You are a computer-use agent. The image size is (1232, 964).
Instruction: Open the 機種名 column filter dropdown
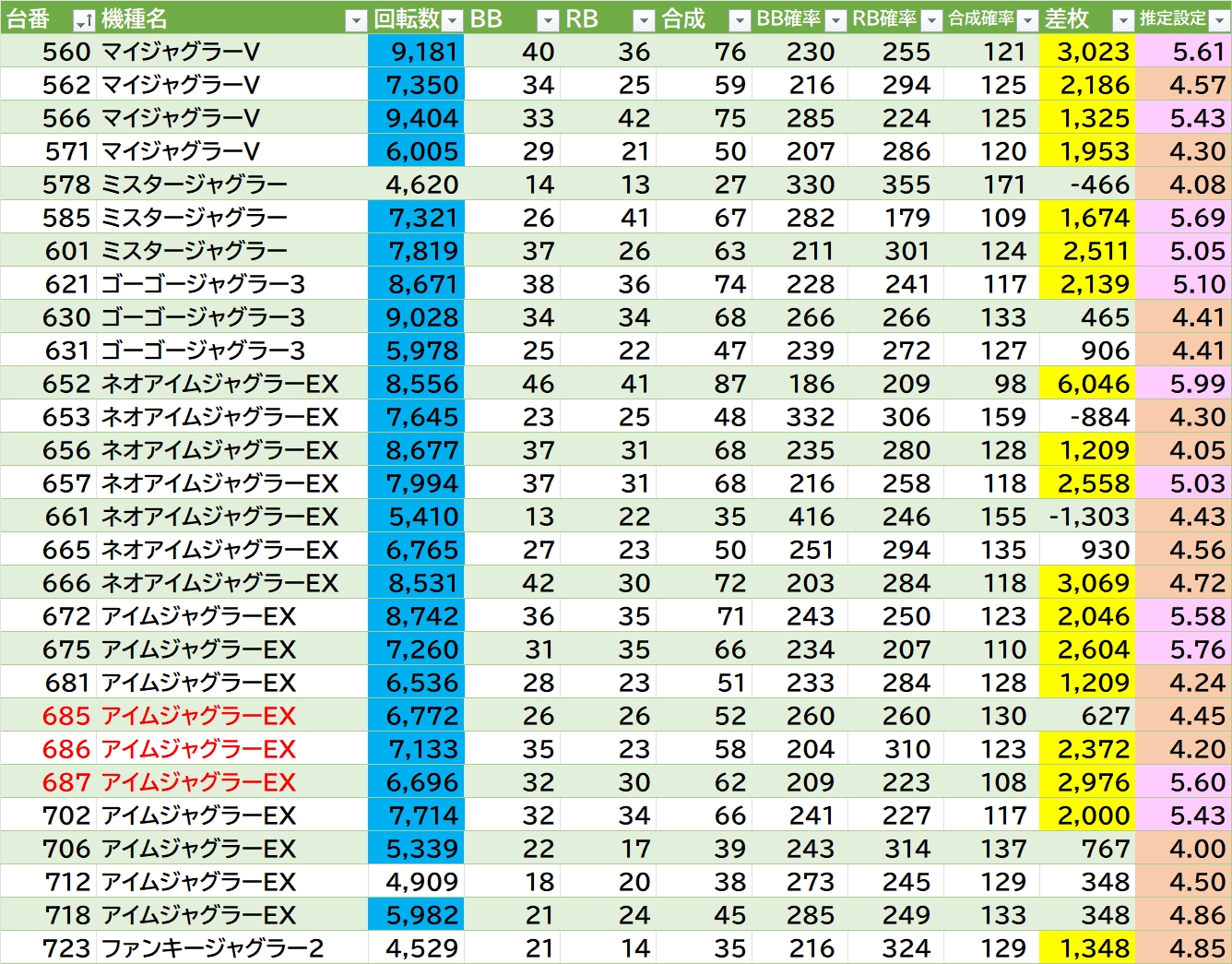tap(356, 20)
